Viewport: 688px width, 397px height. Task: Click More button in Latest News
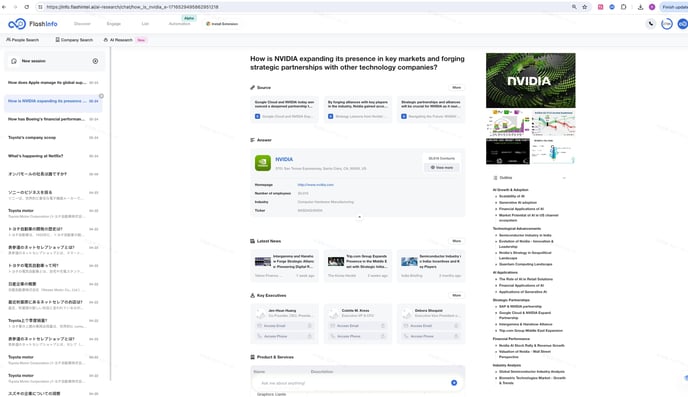[457, 241]
